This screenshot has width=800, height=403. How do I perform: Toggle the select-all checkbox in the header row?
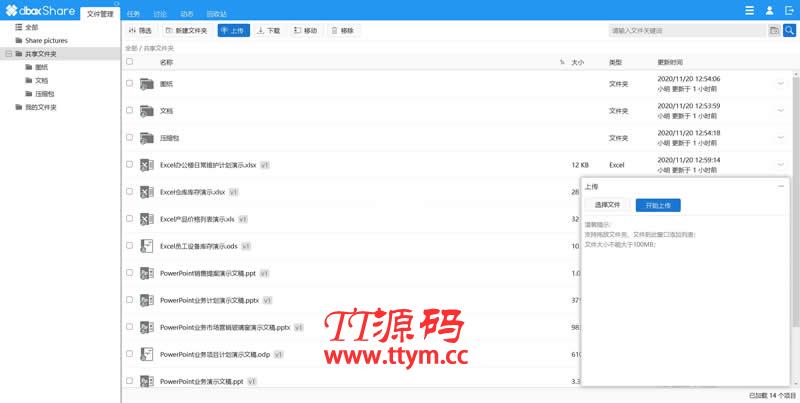click(x=130, y=62)
